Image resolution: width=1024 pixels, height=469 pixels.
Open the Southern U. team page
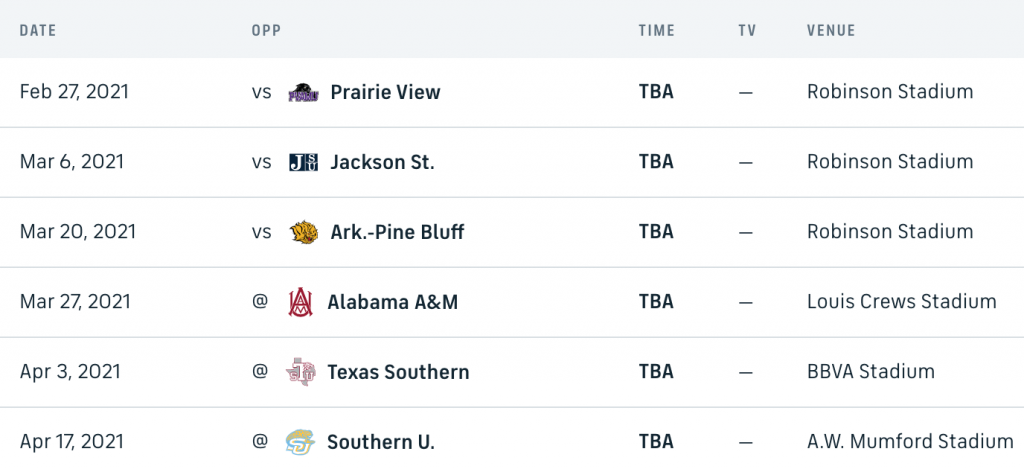(x=381, y=442)
